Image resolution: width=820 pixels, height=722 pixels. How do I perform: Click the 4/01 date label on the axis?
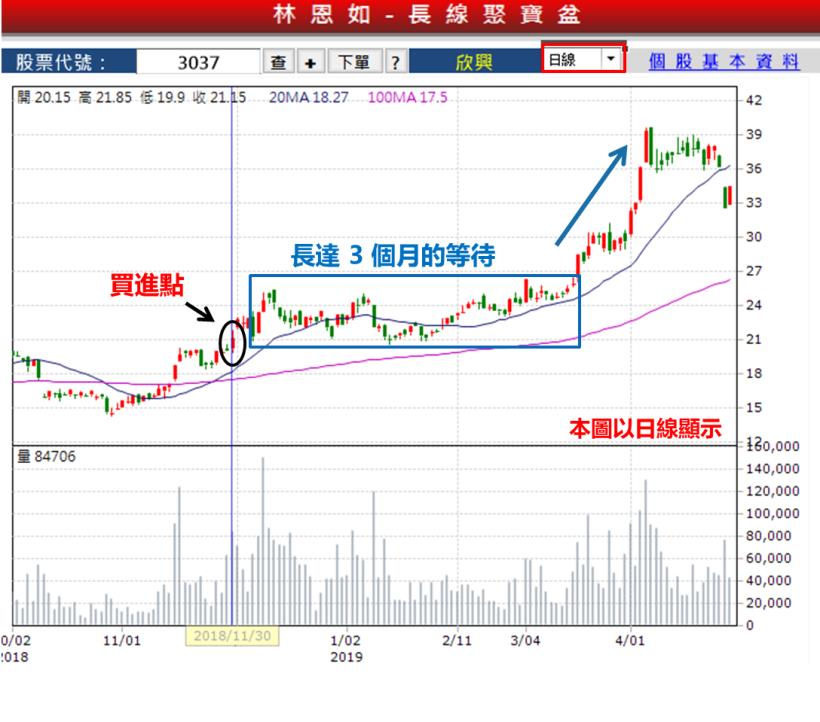click(x=630, y=640)
